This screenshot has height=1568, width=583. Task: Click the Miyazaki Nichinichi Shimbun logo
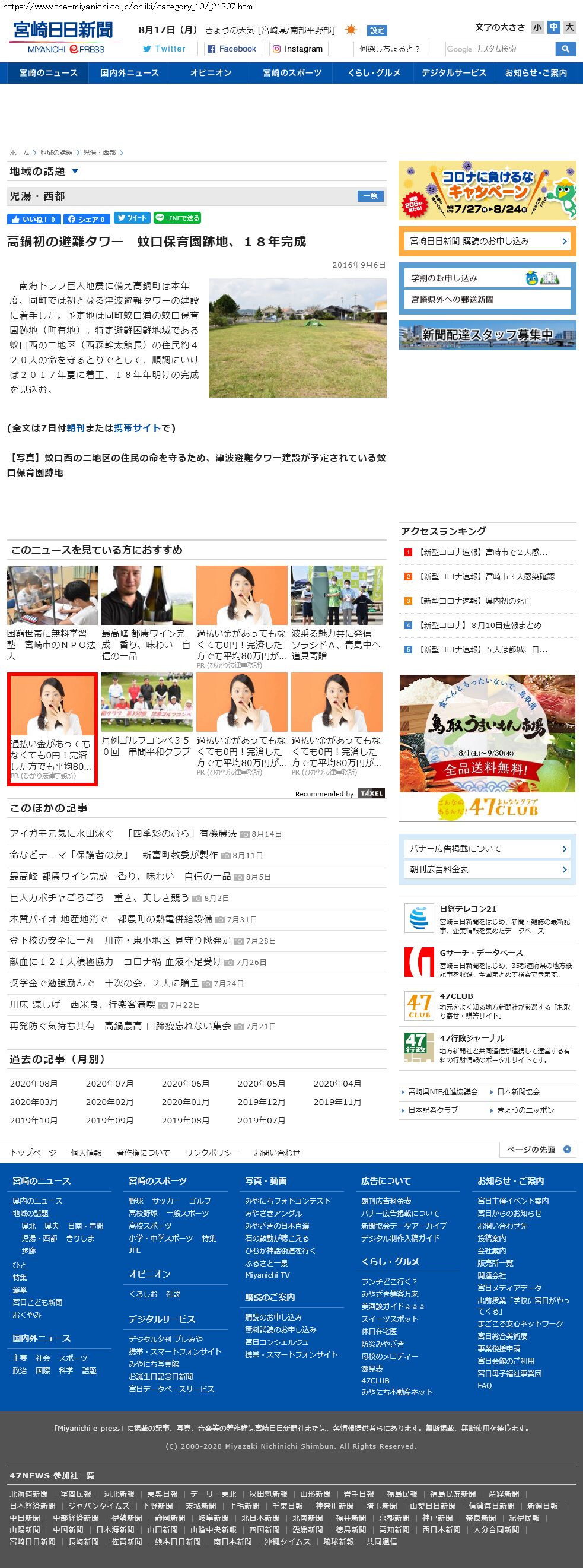pos(64,38)
